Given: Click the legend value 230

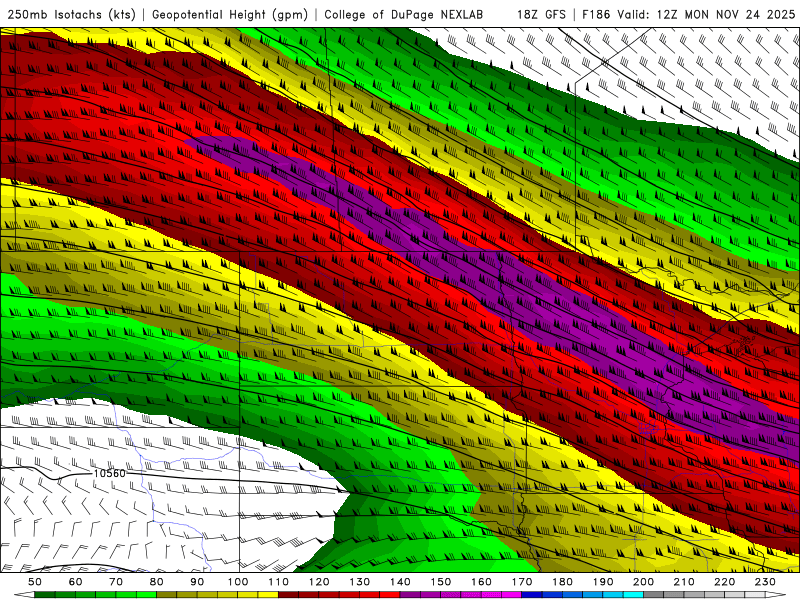Looking at the screenshot, I should (765, 582).
